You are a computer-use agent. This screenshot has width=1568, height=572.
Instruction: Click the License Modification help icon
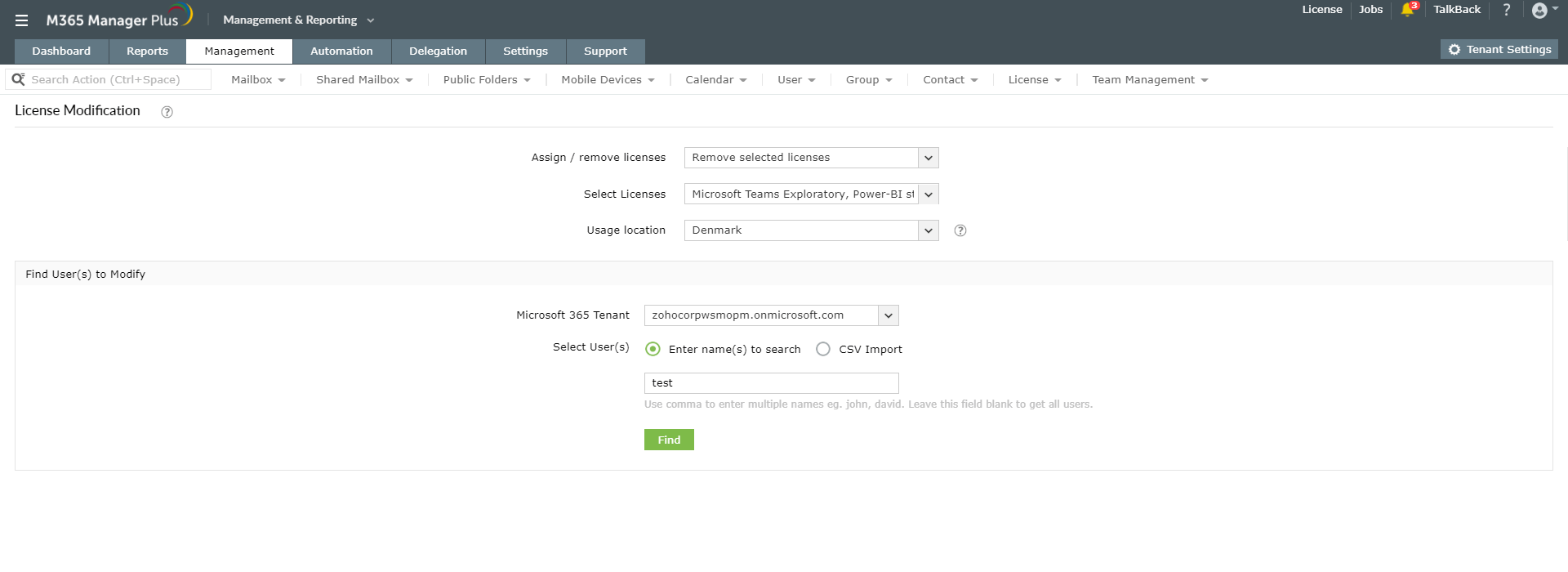167,112
